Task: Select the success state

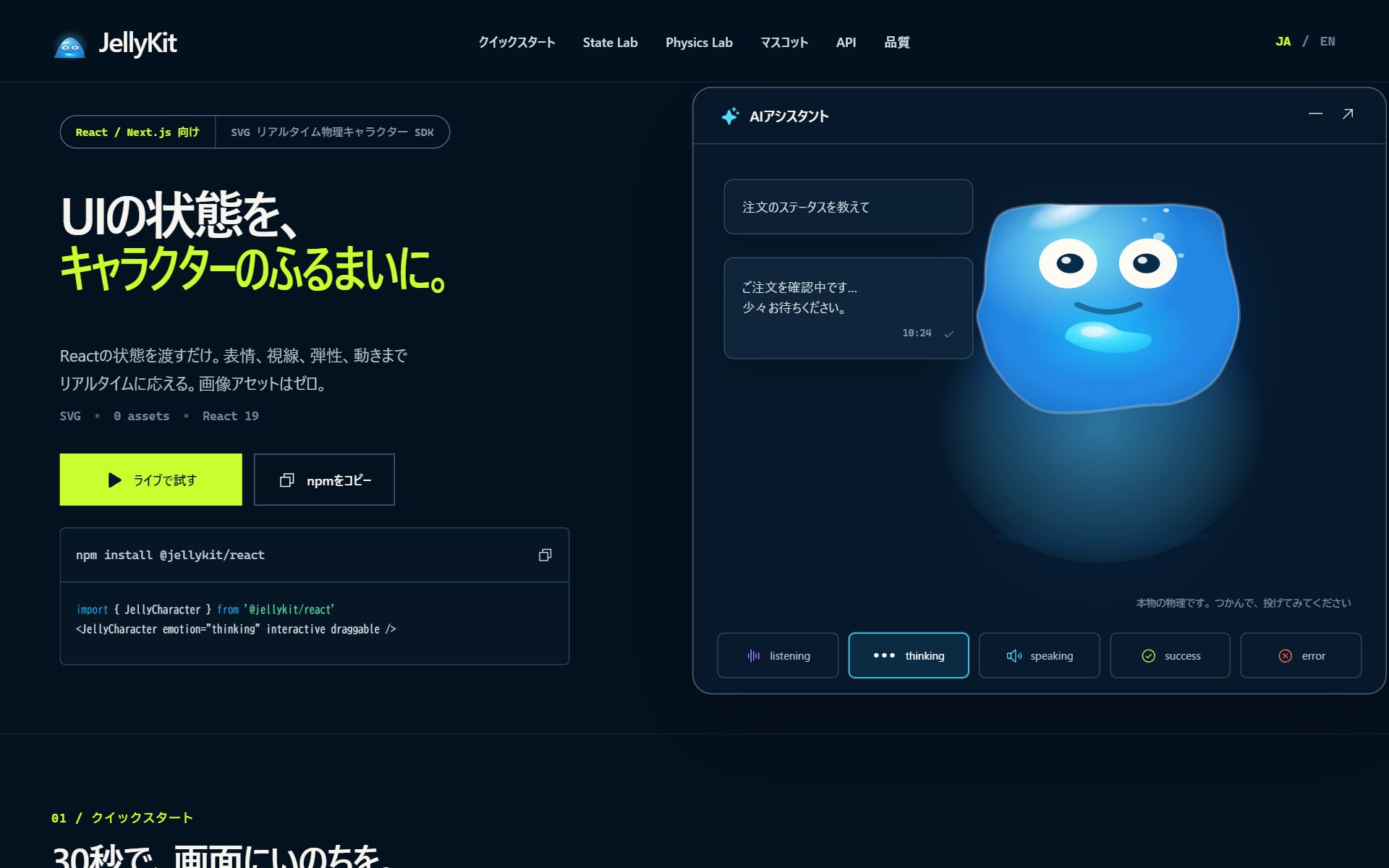Action: (1170, 655)
